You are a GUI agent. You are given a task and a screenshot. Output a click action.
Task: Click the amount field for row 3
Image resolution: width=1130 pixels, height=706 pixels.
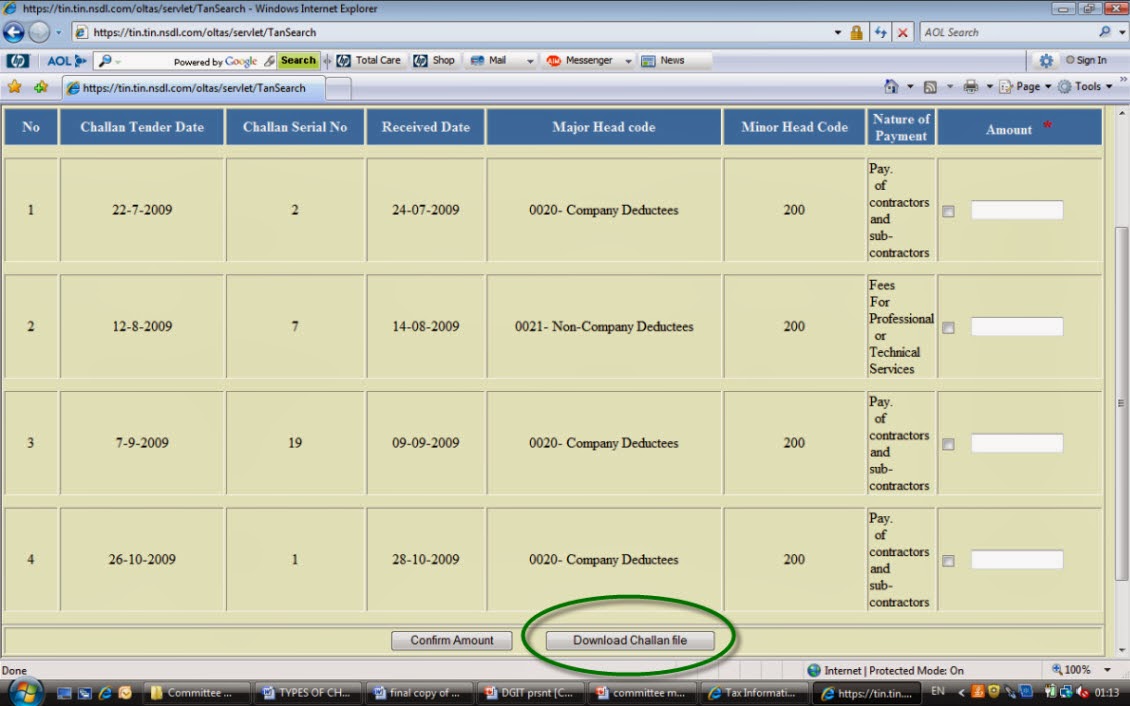pyautogui.click(x=1017, y=443)
